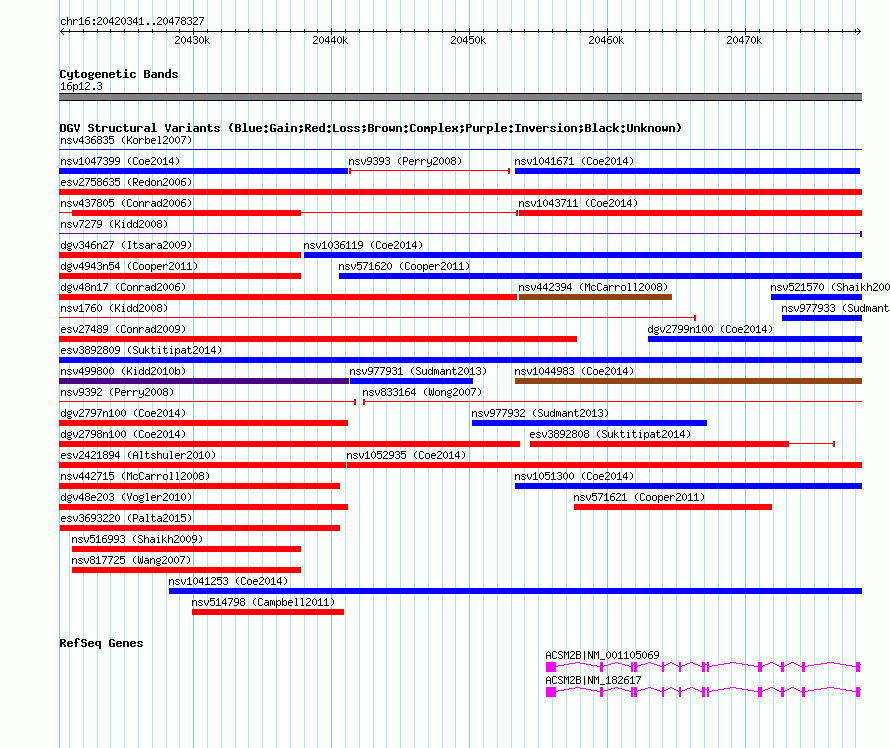Click the RefSeq Genes track title

pyautogui.click(x=101, y=643)
